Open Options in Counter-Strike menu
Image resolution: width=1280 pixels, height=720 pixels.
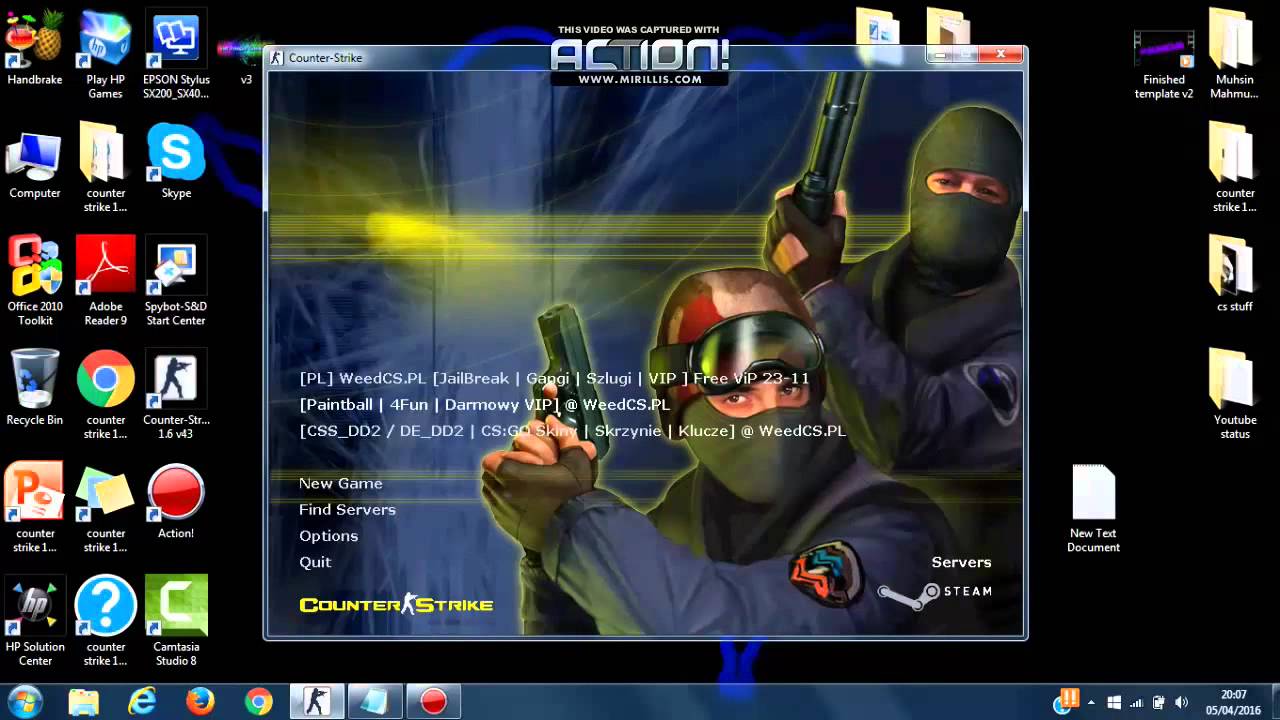pyautogui.click(x=328, y=535)
